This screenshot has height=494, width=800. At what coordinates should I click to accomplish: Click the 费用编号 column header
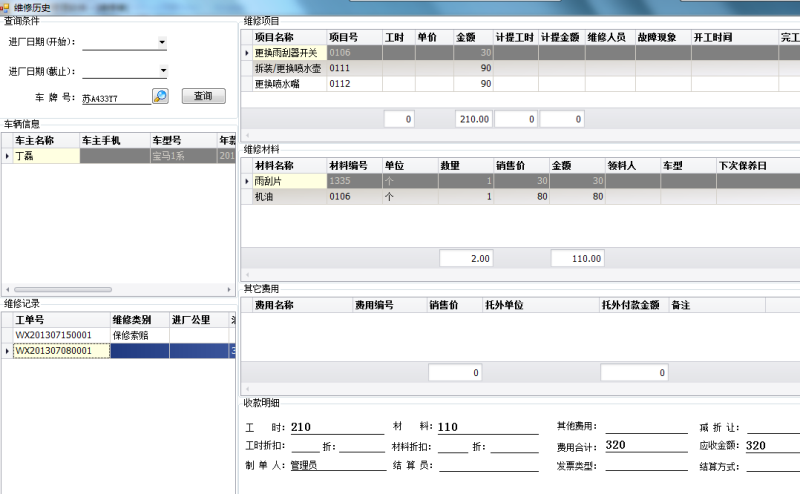390,305
